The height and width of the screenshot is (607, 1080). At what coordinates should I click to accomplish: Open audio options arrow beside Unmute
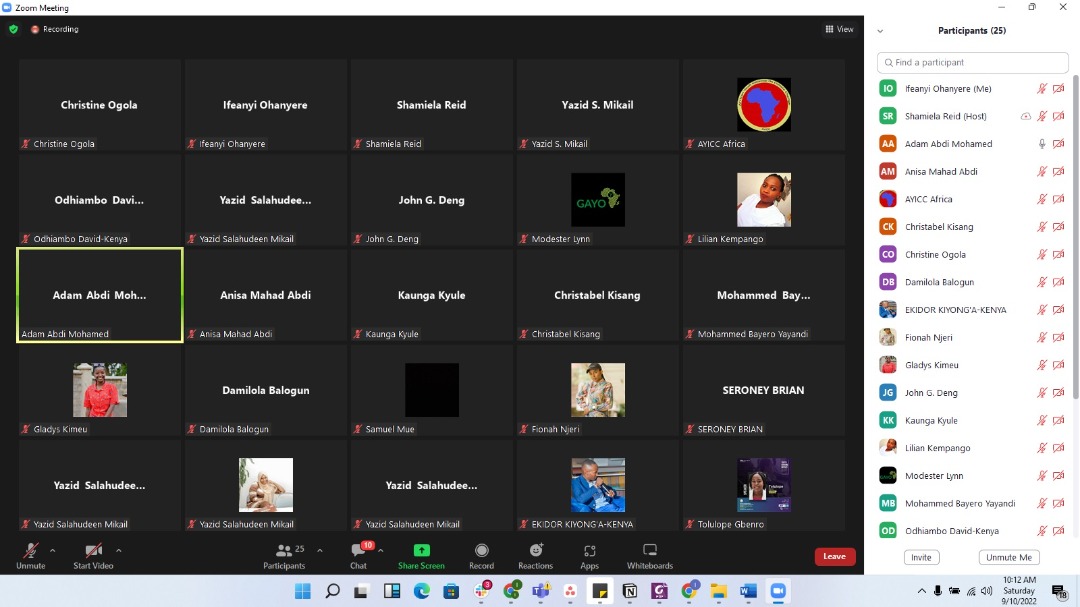tap(52, 551)
